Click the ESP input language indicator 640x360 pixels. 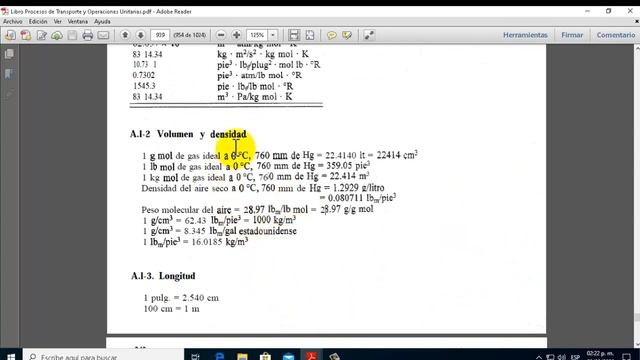click(575, 357)
